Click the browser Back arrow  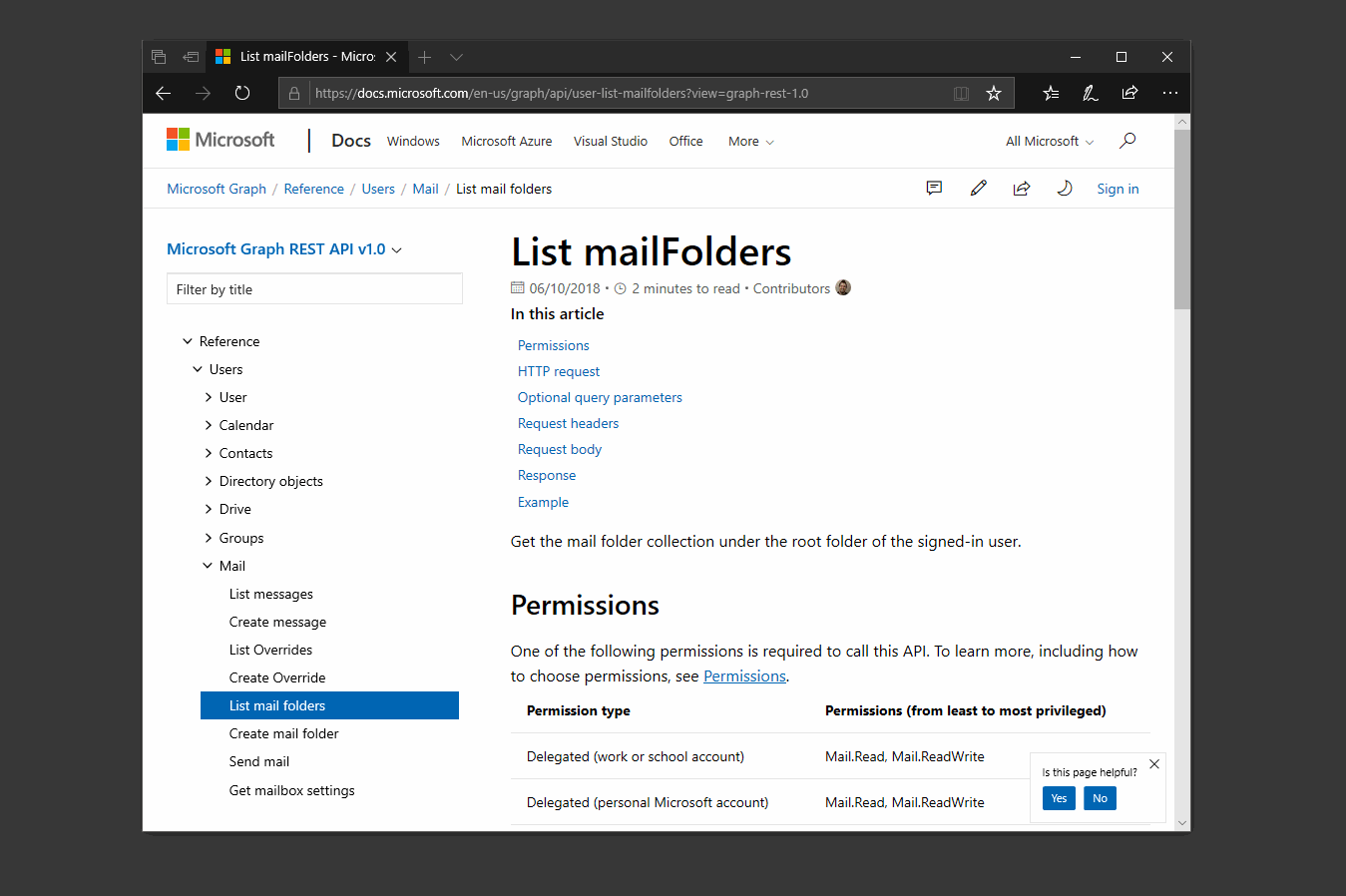coord(164,93)
